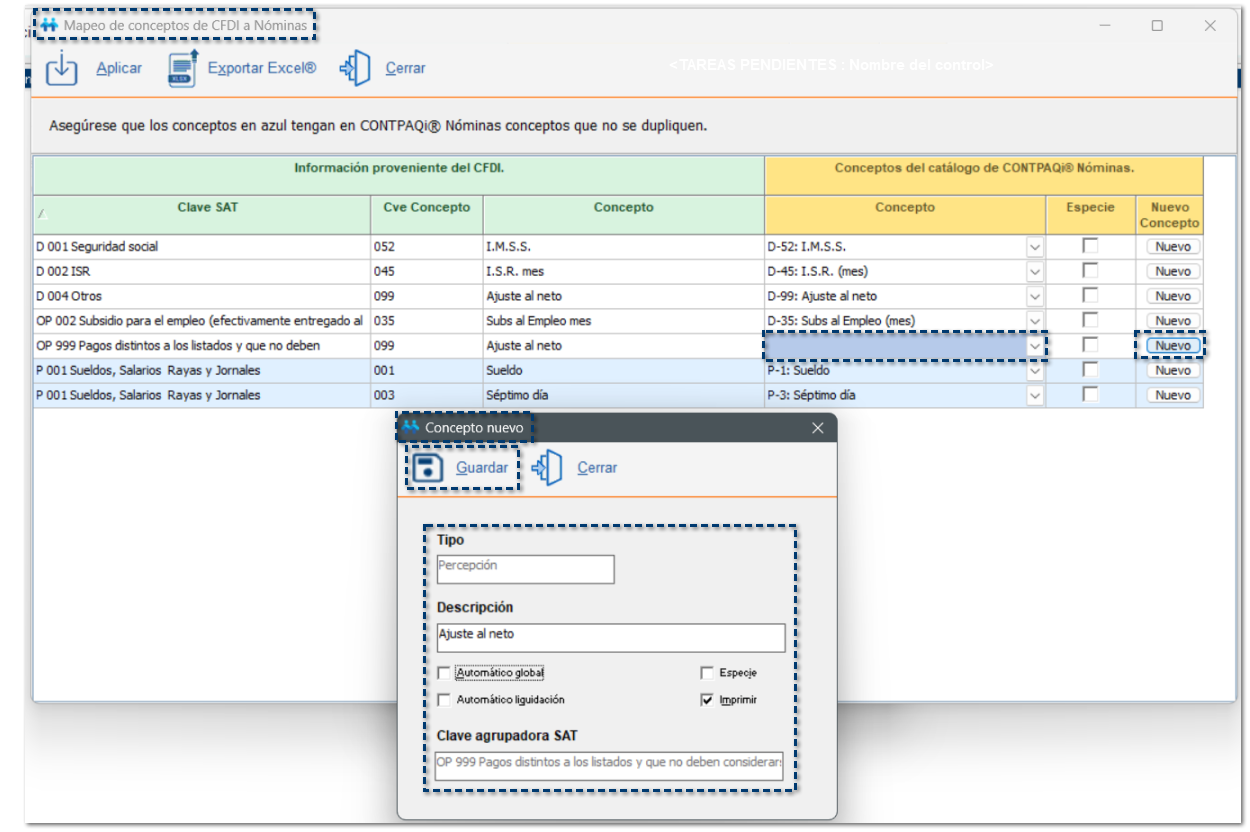Viewport: 1250px width, 832px height.
Task: Click the Descripción field containing Ajuste al neto
Action: (x=610, y=637)
